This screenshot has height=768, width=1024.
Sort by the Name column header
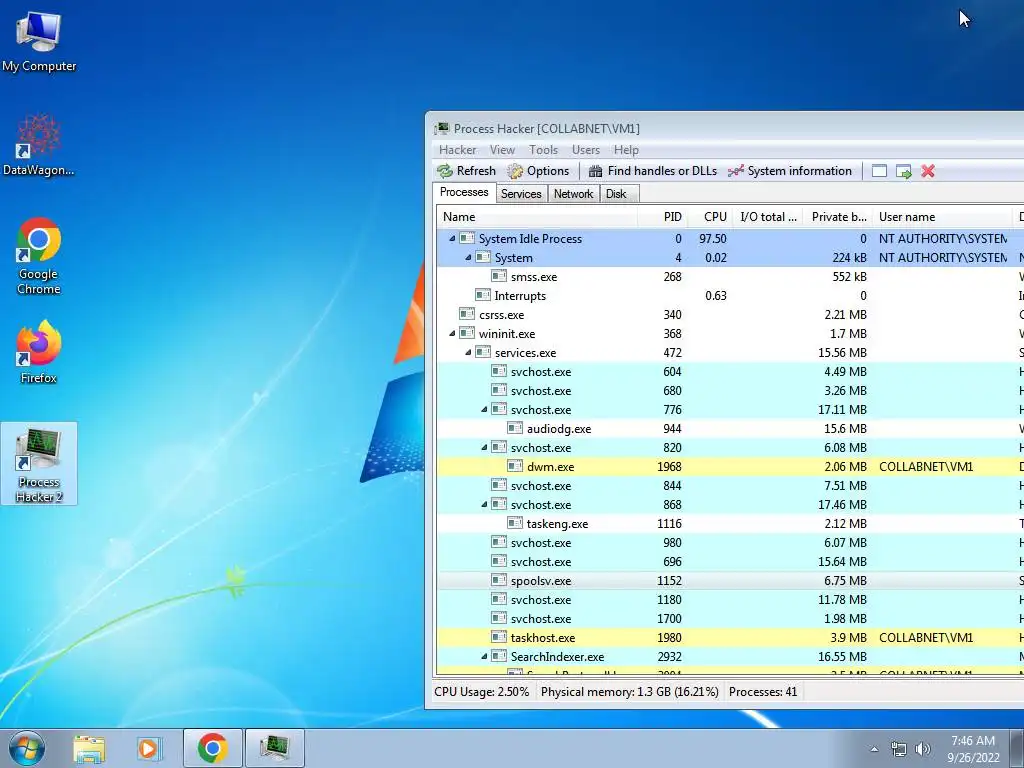click(x=537, y=217)
